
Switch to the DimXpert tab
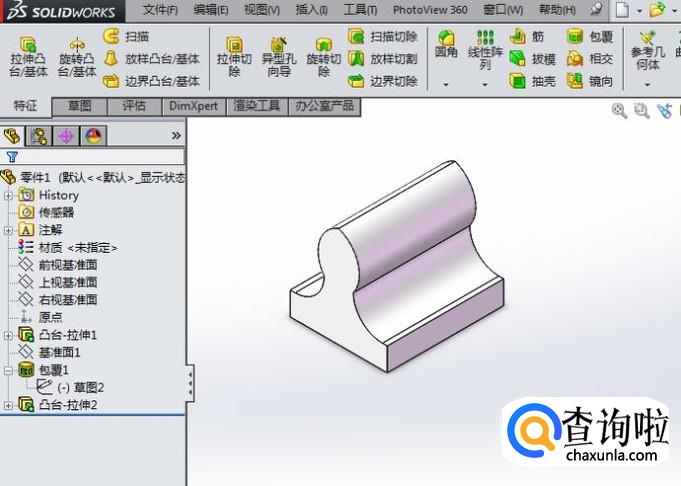click(x=194, y=106)
